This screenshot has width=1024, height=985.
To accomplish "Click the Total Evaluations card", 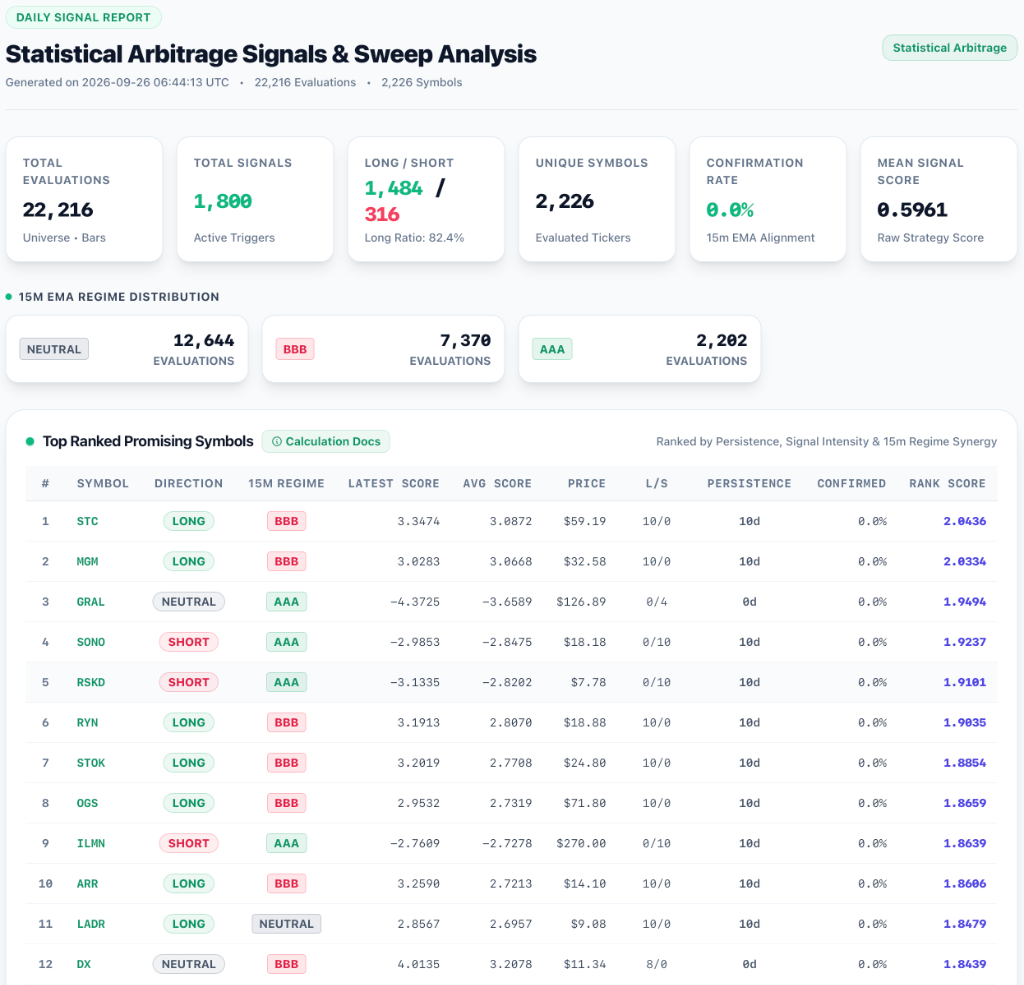I will 84,199.
